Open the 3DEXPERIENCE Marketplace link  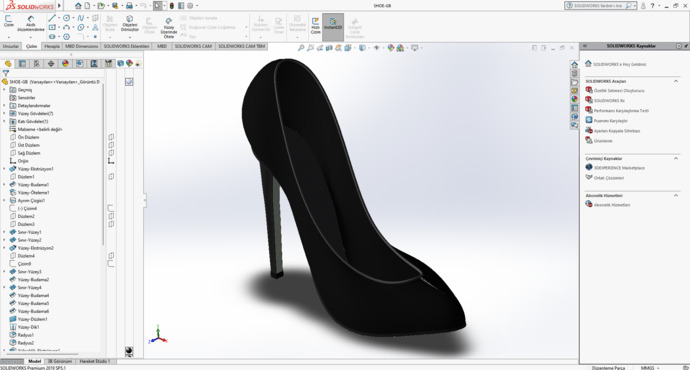click(x=619, y=168)
